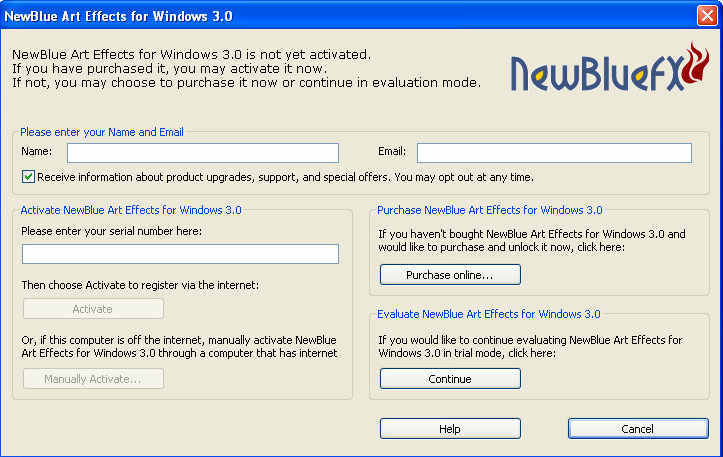Viewport: 723px width, 457px height.
Task: Click the Purchase NewBlue Art Effects section heading
Action: coord(489,210)
